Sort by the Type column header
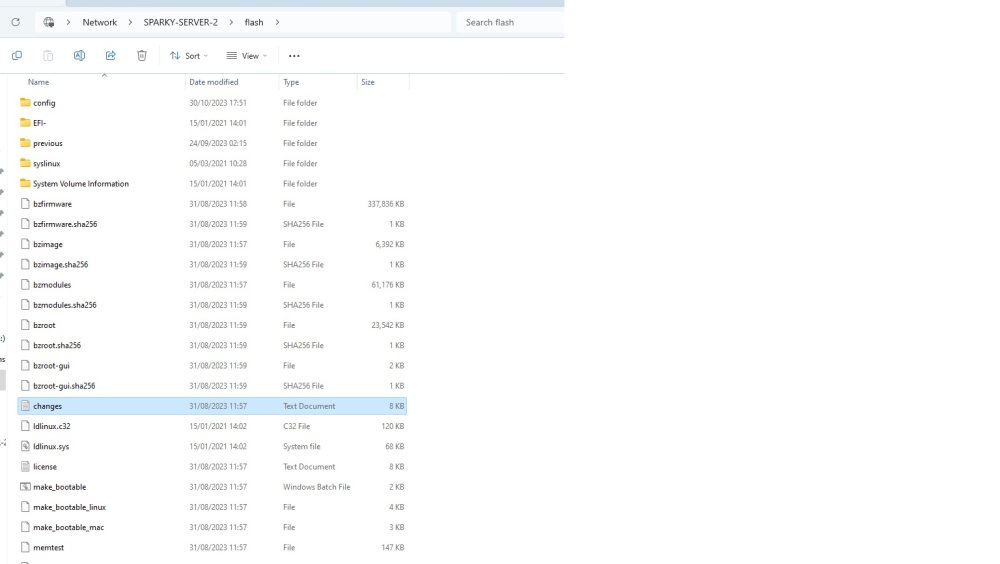Image resolution: width=1000 pixels, height=564 pixels. (x=291, y=82)
